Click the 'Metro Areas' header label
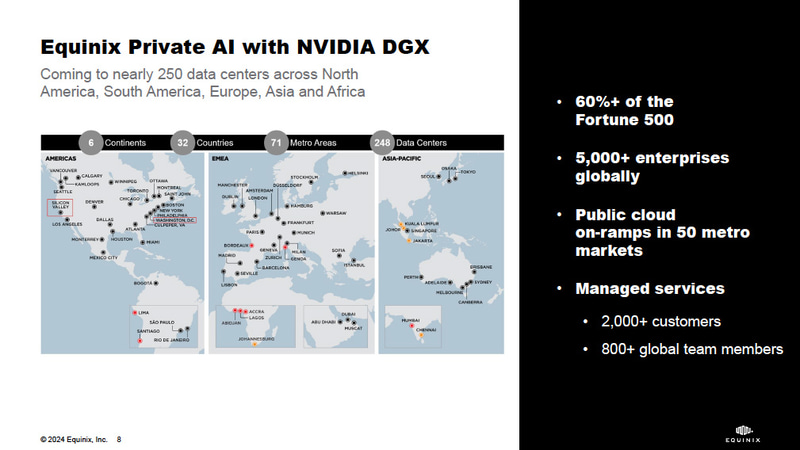This screenshot has height=450, width=800. [313, 143]
